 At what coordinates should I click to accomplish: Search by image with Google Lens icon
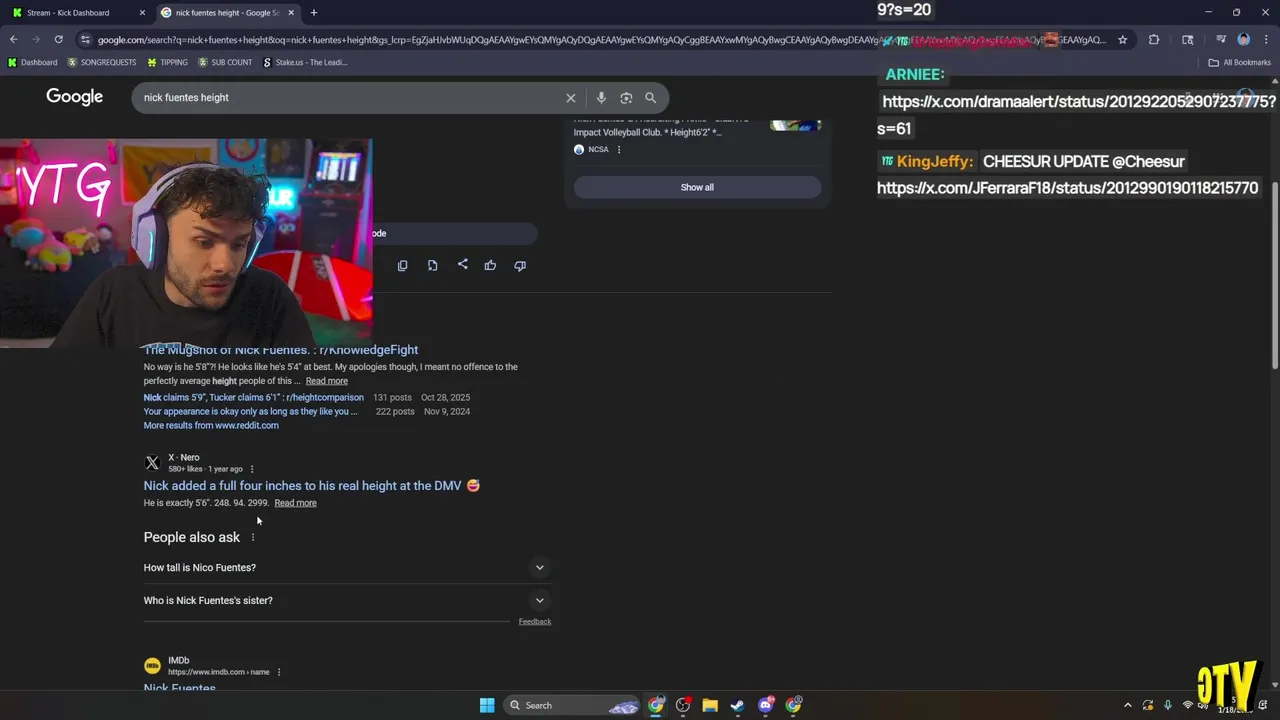[626, 98]
